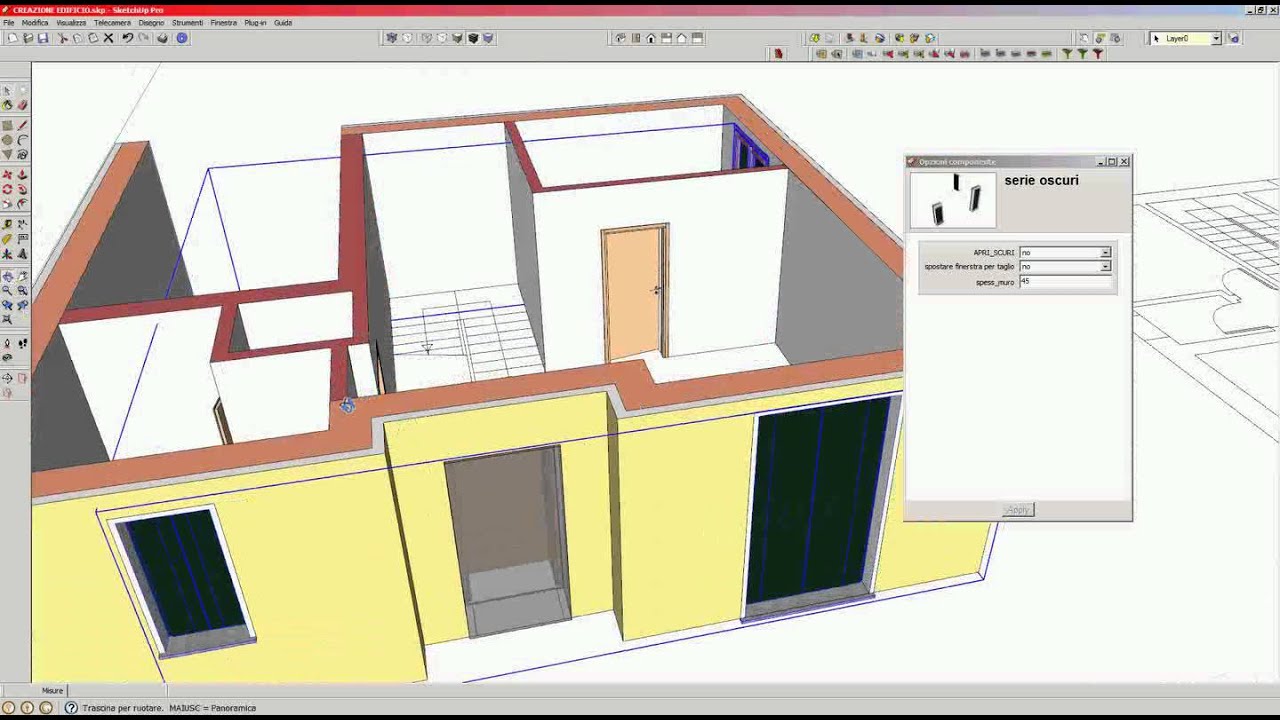Choose the Rotate tool
Image resolution: width=1280 pixels, height=720 pixels.
[x=7, y=188]
